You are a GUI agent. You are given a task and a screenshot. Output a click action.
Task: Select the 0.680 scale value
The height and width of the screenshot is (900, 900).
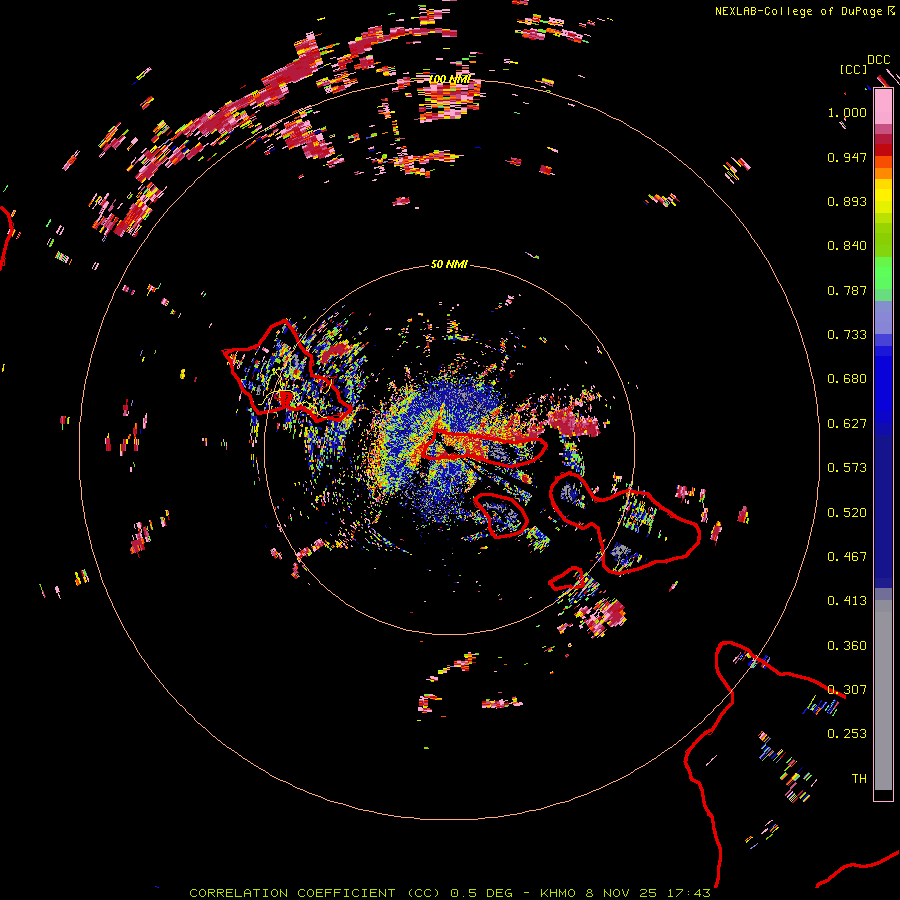point(847,379)
